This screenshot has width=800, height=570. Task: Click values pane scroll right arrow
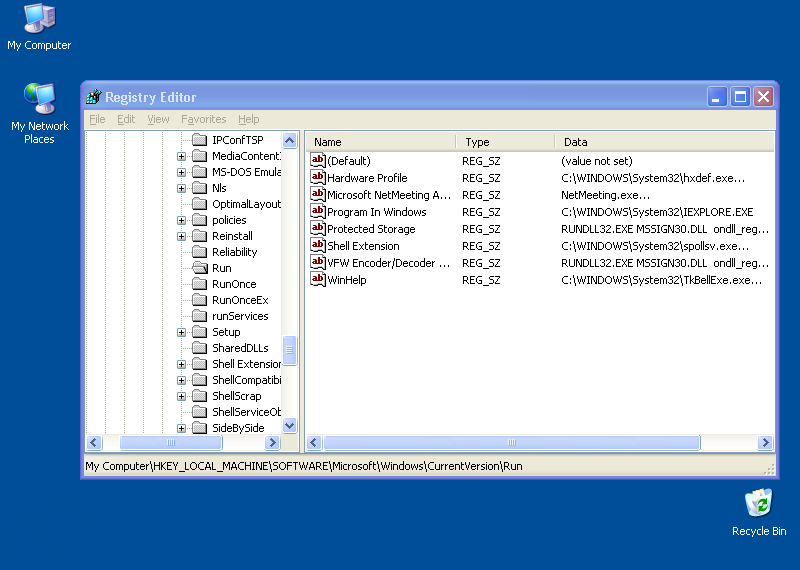[x=765, y=442]
